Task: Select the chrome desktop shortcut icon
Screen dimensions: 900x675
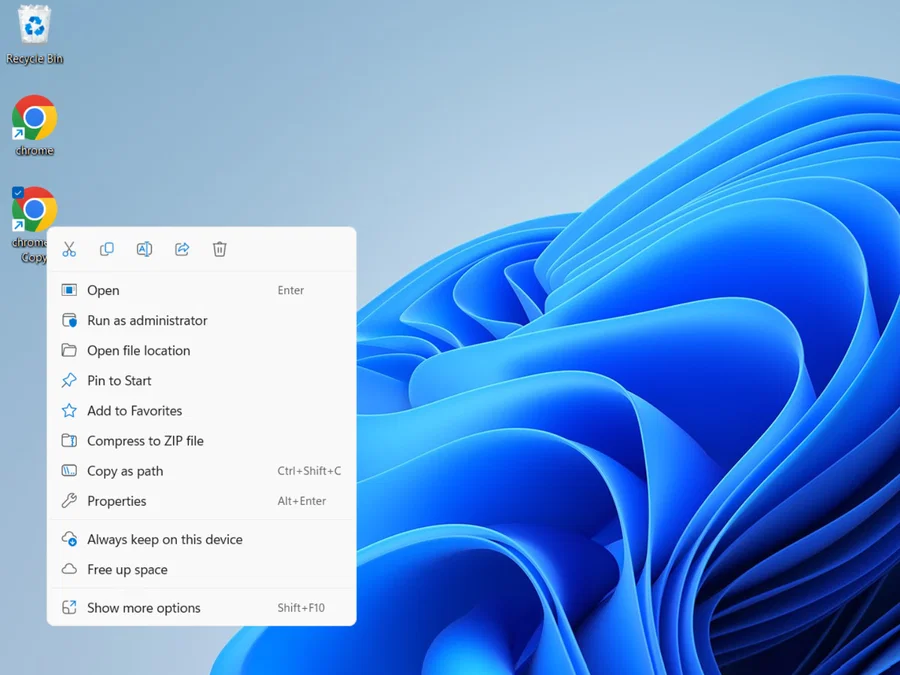Action: (34, 118)
